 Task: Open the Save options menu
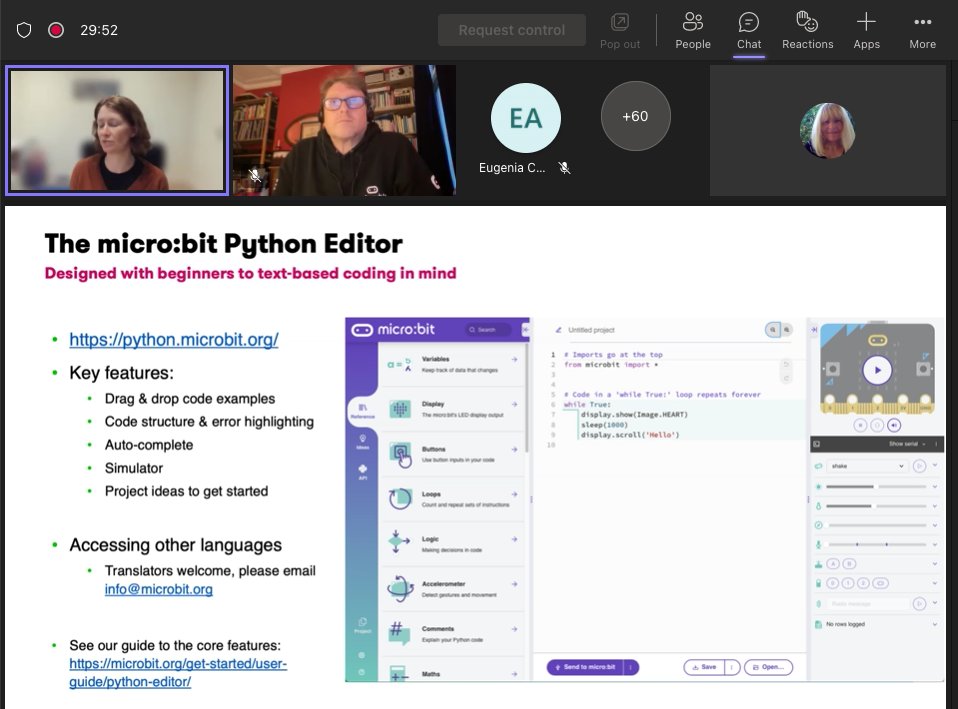click(x=732, y=667)
